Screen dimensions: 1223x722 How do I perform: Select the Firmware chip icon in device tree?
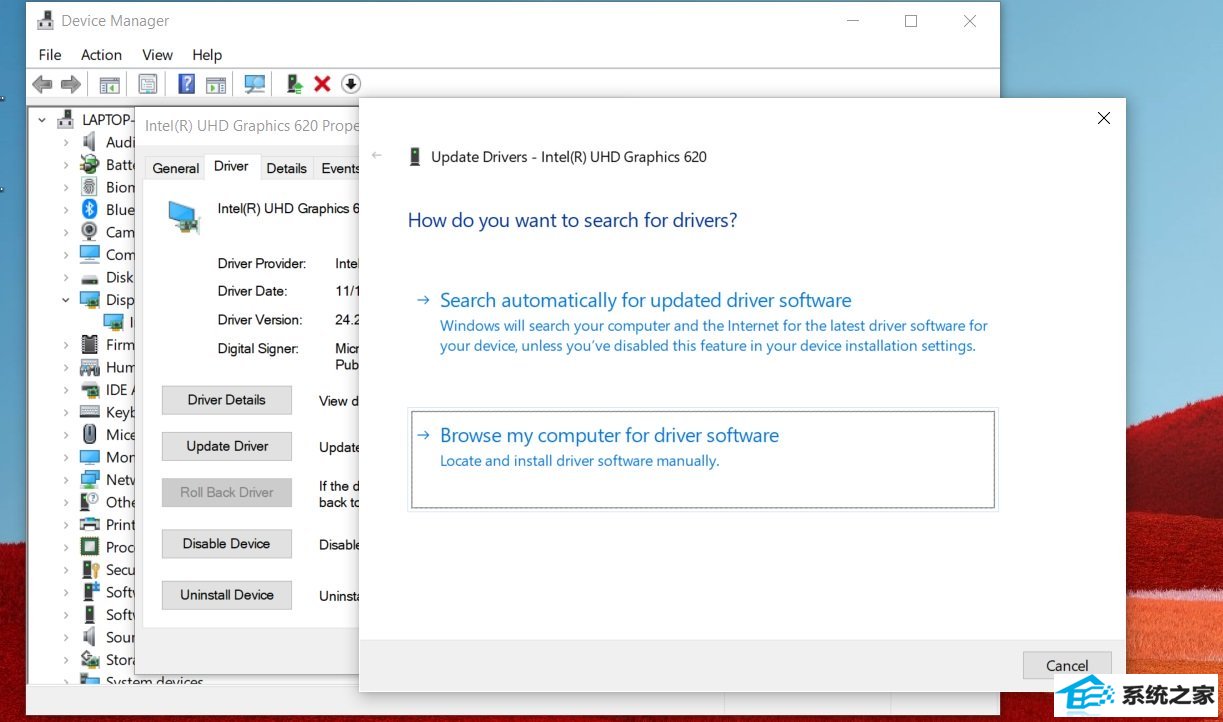[90, 344]
